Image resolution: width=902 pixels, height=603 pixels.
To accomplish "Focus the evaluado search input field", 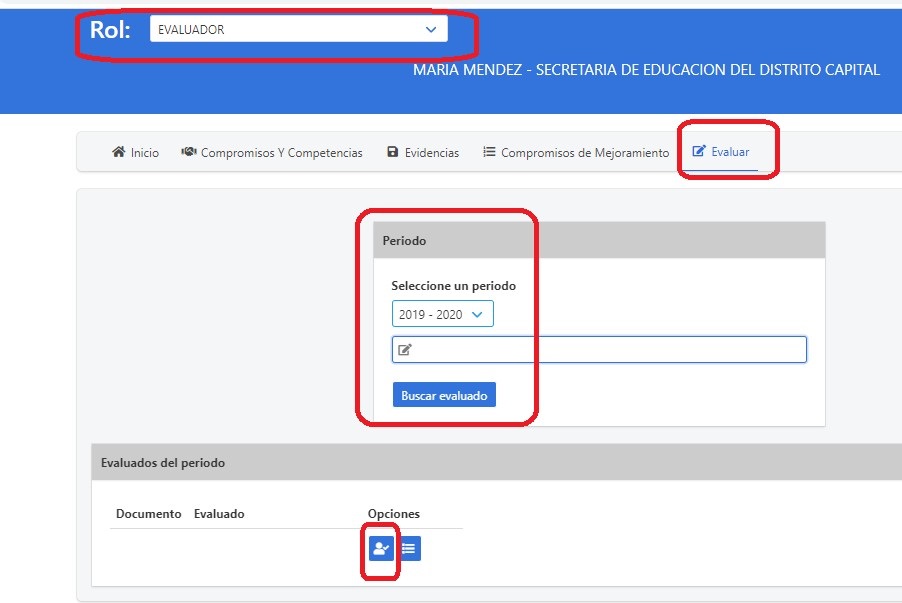I will (599, 349).
